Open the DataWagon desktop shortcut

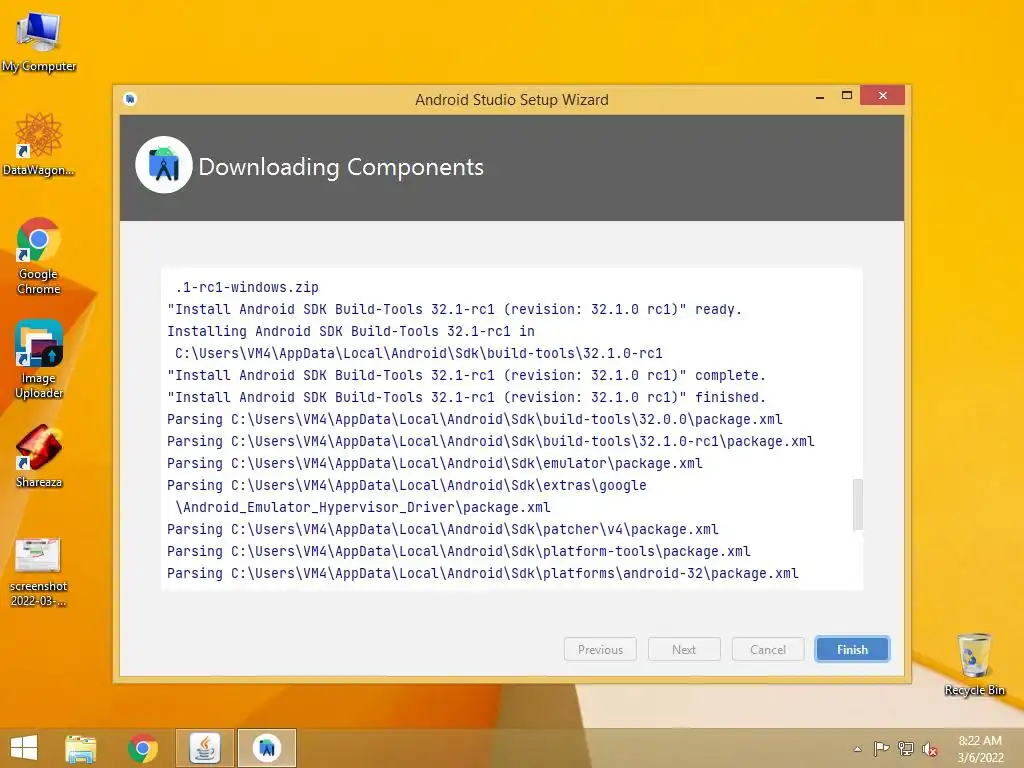point(39,144)
